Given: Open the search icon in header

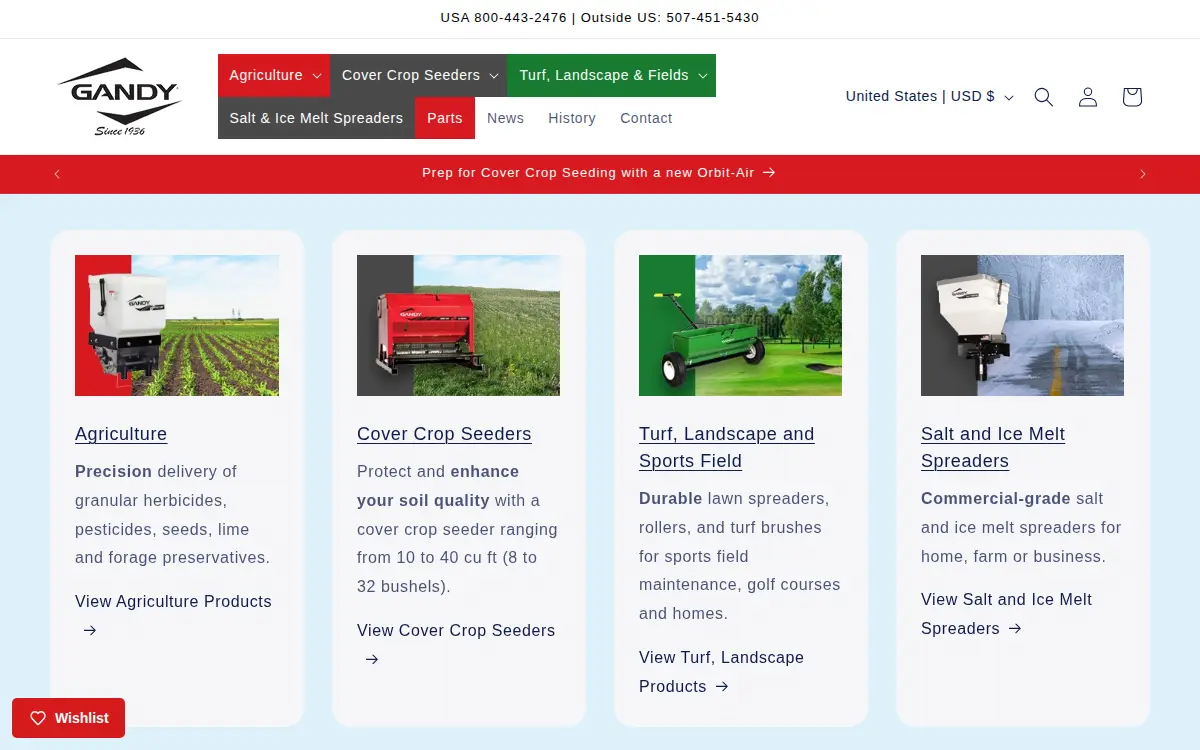Looking at the screenshot, I should point(1044,97).
